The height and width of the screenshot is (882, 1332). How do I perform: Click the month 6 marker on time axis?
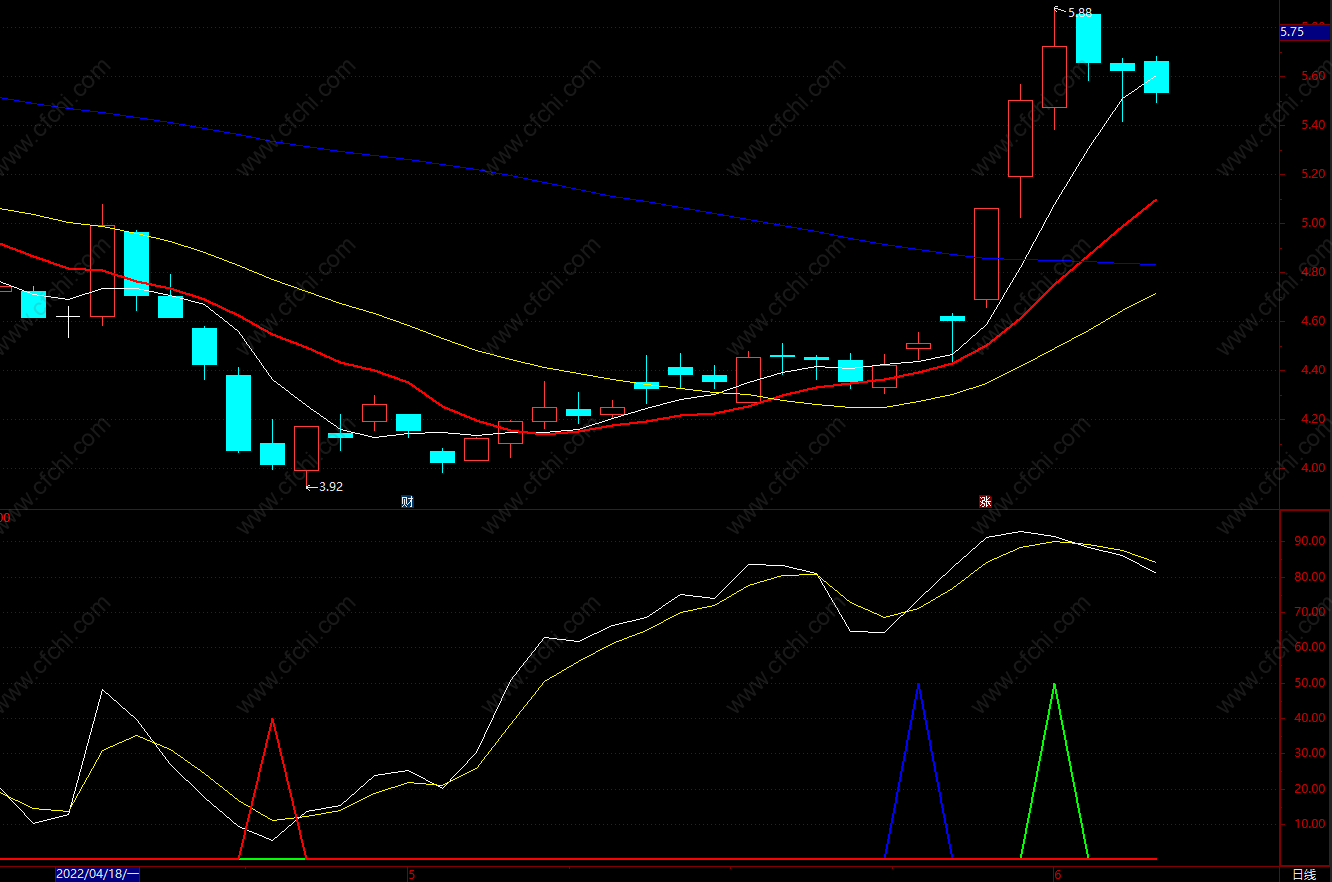(1057, 875)
